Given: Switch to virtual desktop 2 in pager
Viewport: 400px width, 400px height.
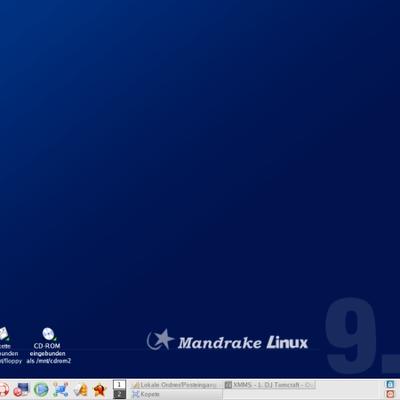Looking at the screenshot, I should pos(119,394).
